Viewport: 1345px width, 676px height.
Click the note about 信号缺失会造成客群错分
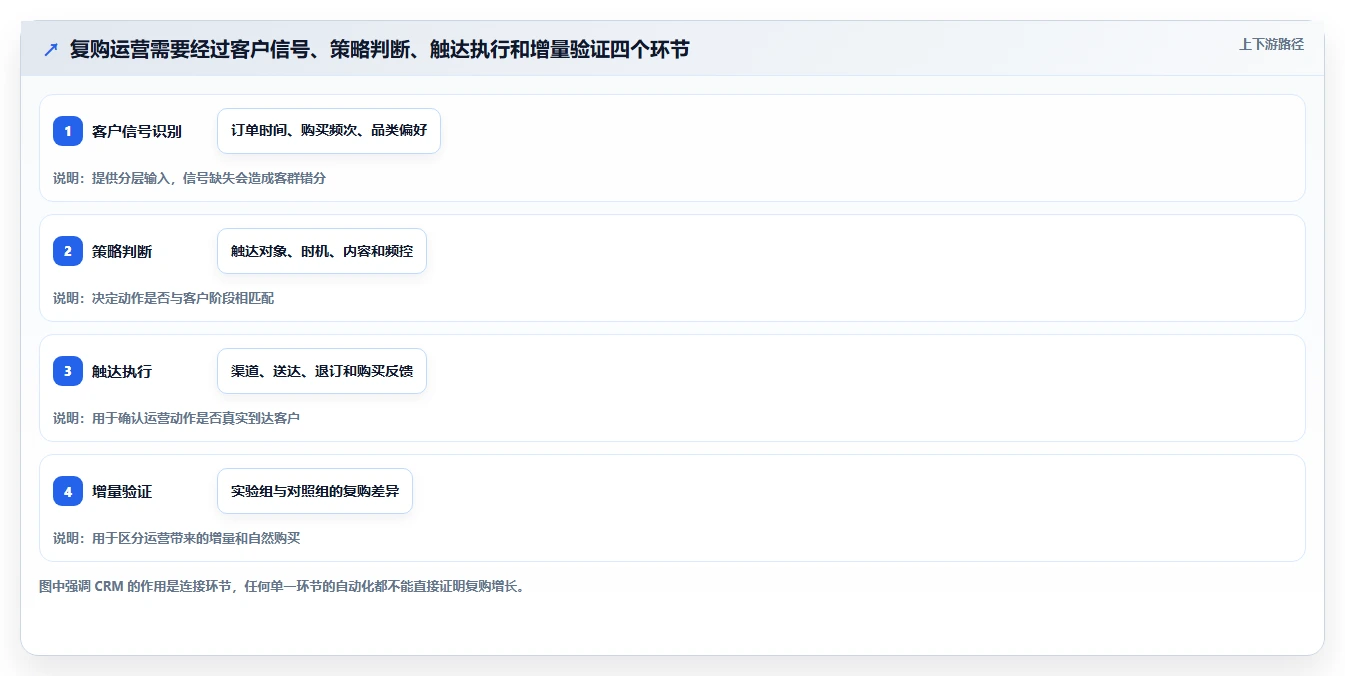tap(189, 178)
